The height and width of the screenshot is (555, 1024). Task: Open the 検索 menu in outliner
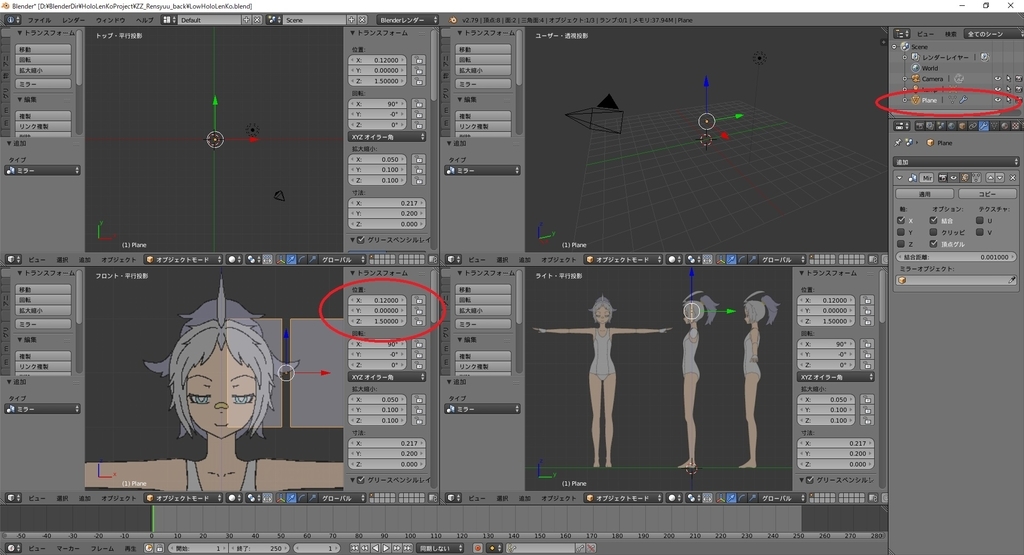pyautogui.click(x=951, y=34)
